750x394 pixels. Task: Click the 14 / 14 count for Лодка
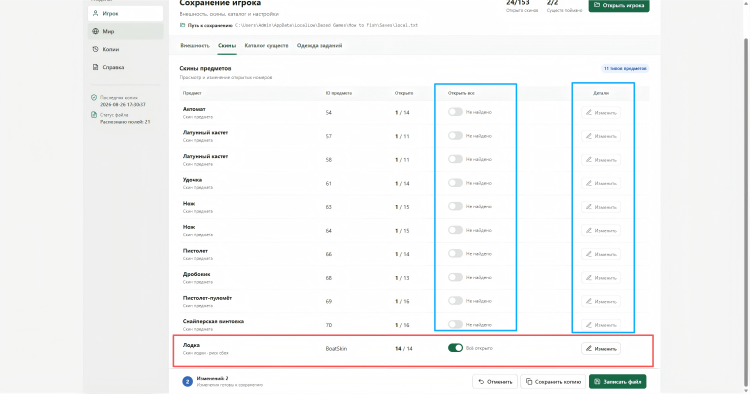404,349
